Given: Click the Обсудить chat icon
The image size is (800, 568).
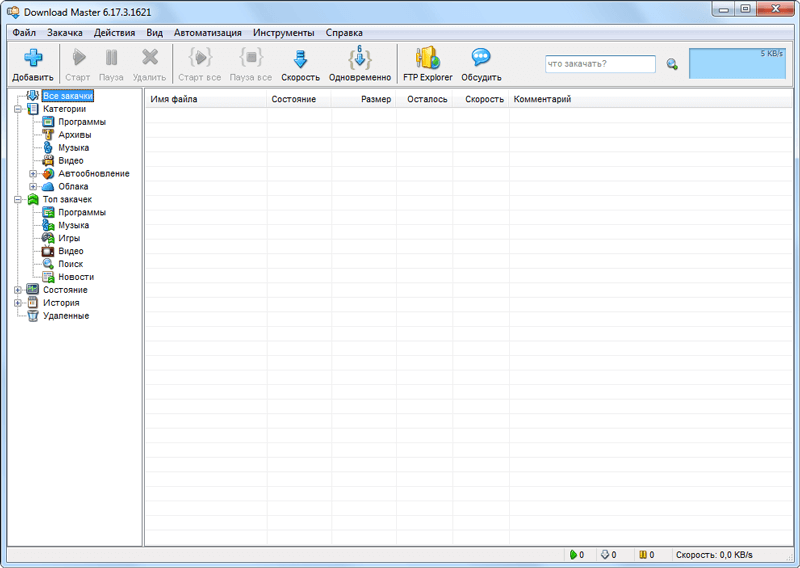Looking at the screenshot, I should 481,57.
